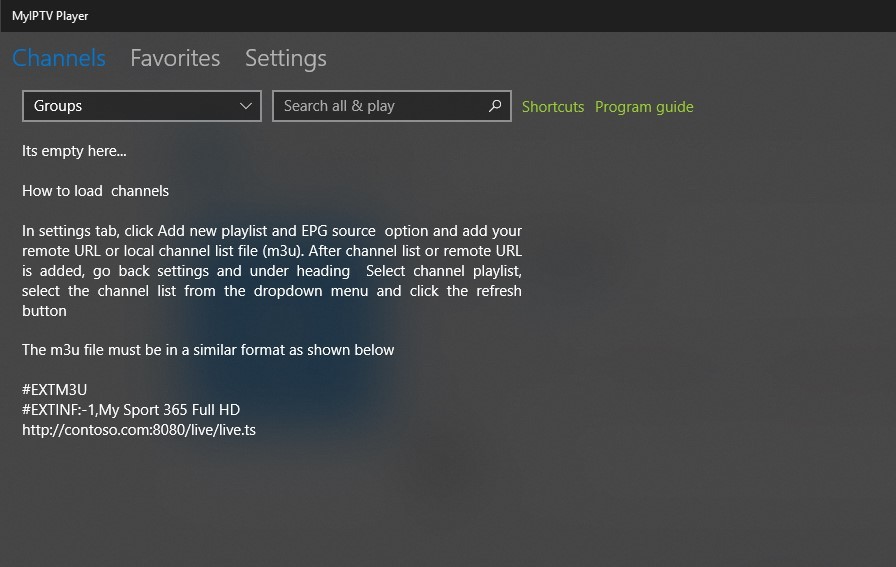Image resolution: width=896 pixels, height=567 pixels.
Task: Click the m3u format note line
Action: pos(208,350)
